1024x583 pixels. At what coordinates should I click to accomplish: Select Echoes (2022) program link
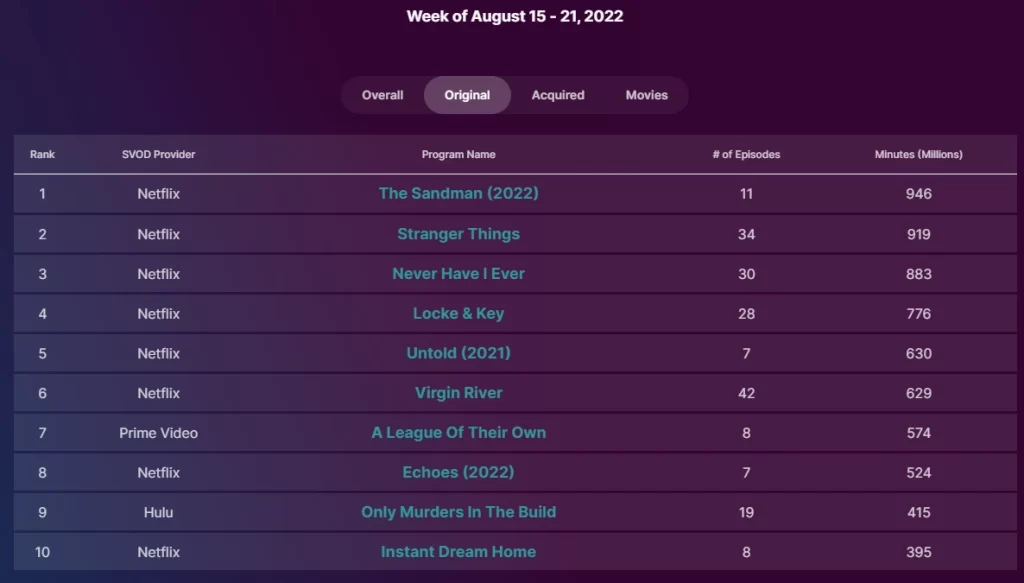tap(458, 473)
